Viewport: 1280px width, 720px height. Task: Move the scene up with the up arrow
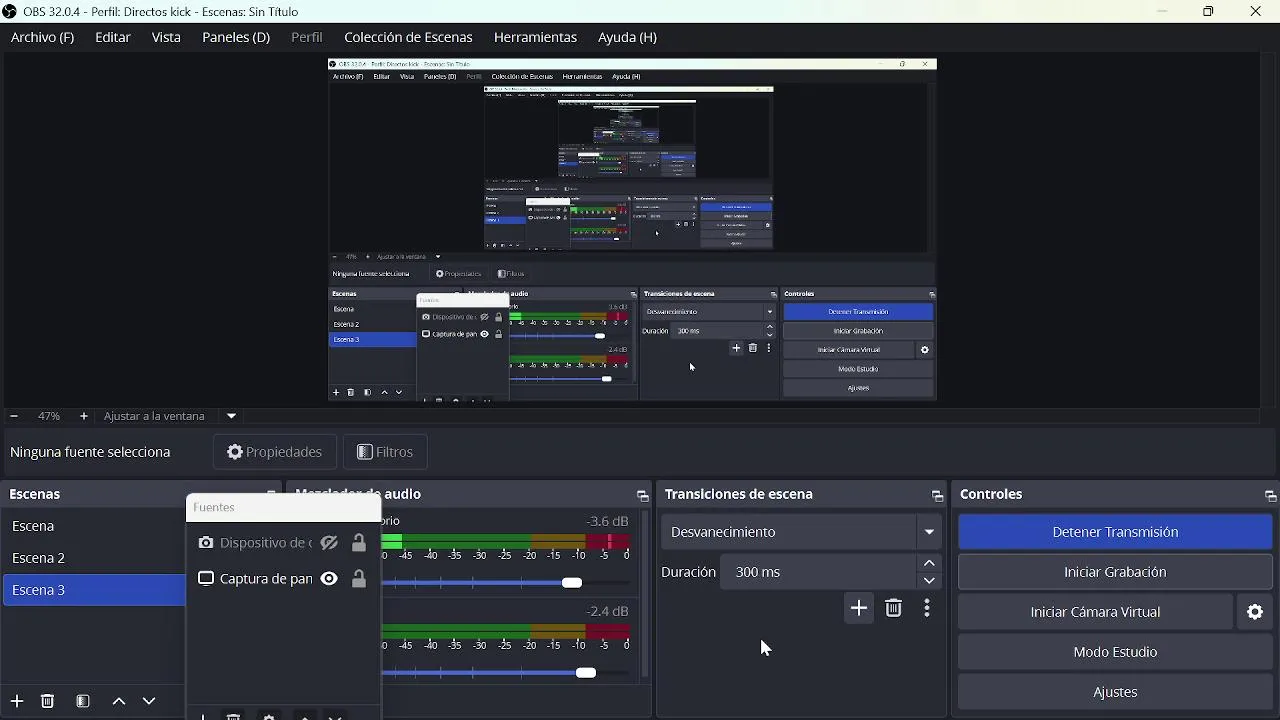(x=118, y=701)
